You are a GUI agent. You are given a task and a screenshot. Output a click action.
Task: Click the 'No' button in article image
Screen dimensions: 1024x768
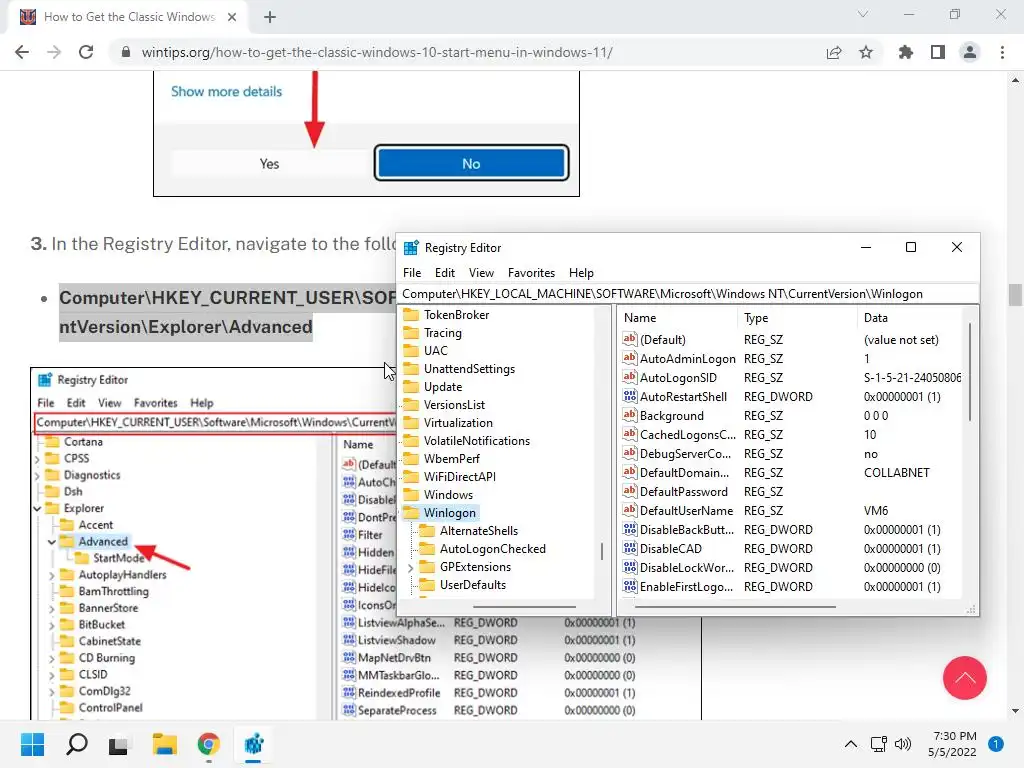[471, 163]
